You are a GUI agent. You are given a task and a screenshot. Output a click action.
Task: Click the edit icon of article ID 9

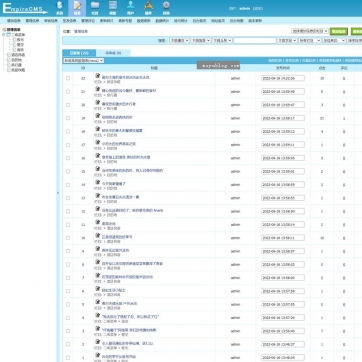coord(97,249)
